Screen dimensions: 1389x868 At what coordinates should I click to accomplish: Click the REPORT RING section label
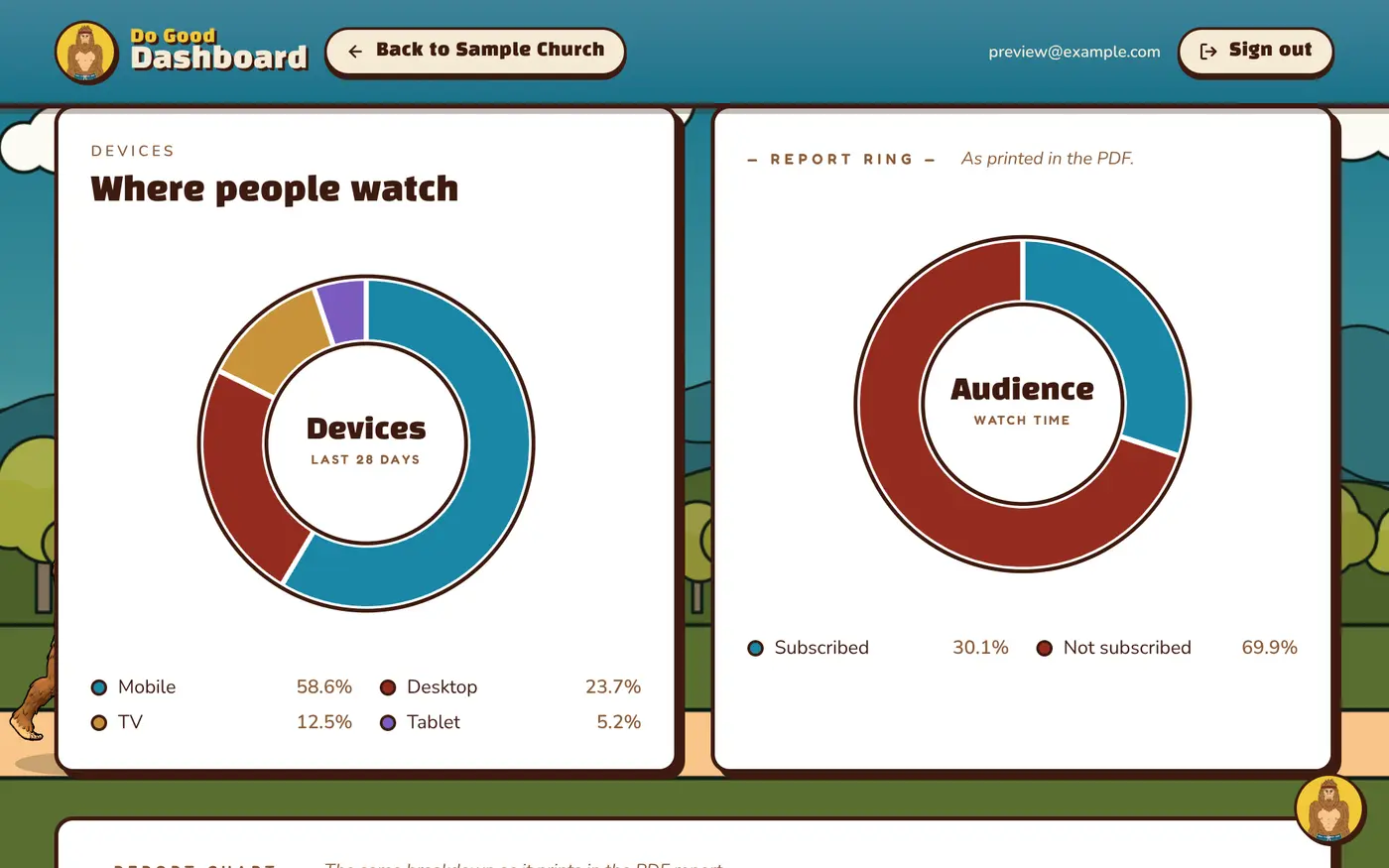[x=841, y=159]
